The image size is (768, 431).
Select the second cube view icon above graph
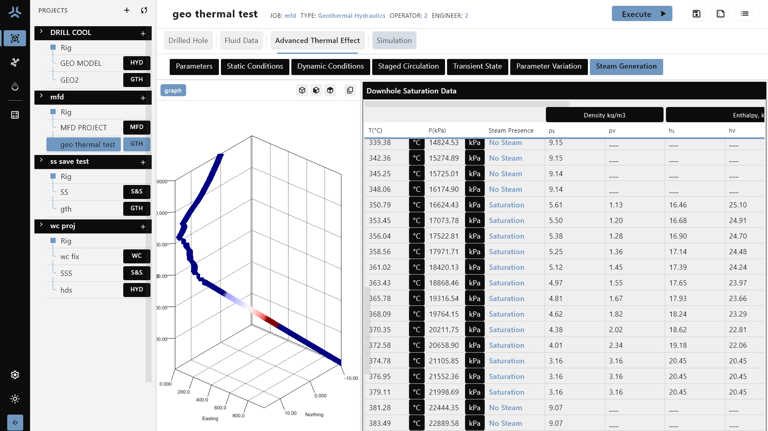coord(316,90)
